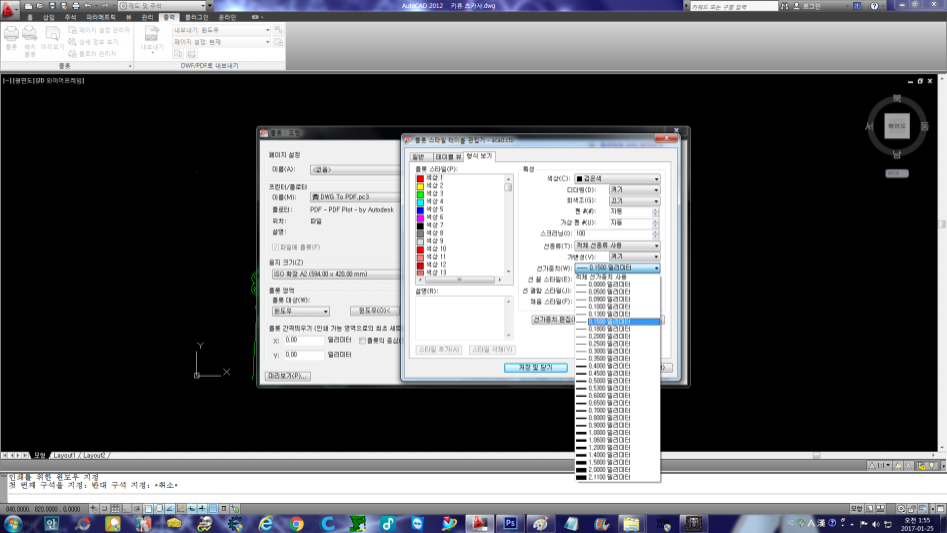This screenshot has width=947, height=533.
Task: Toggle the Center the plot checkbox
Action: pos(362,340)
